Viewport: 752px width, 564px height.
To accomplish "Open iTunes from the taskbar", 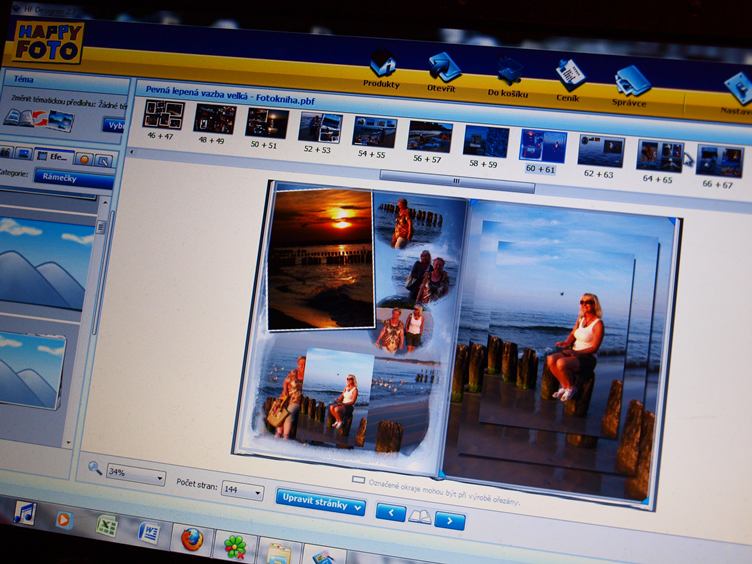I will pyautogui.click(x=24, y=512).
